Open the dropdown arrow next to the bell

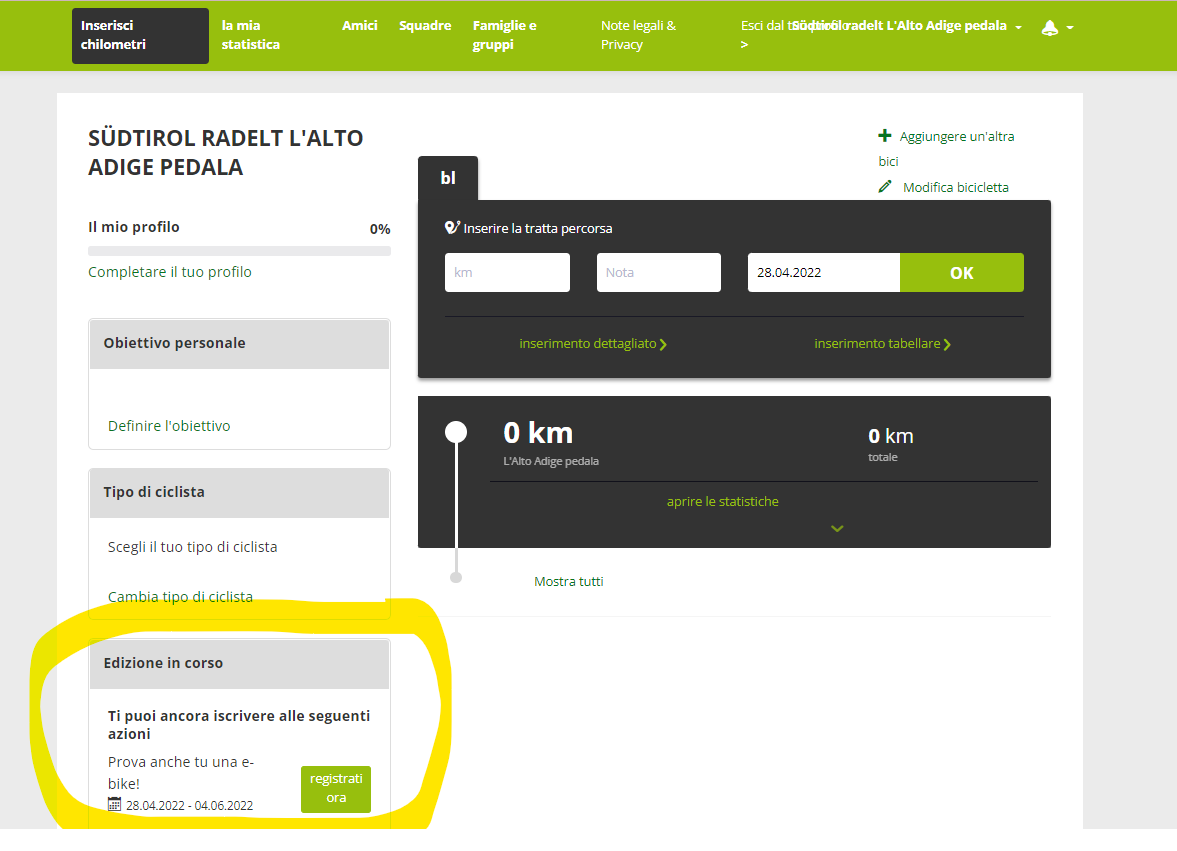pos(1070,27)
